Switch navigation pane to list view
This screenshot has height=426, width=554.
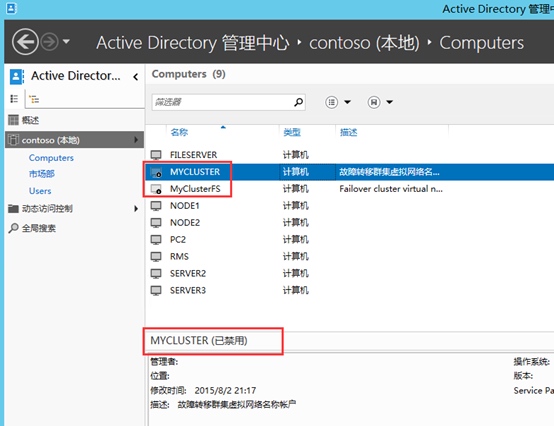(14, 99)
